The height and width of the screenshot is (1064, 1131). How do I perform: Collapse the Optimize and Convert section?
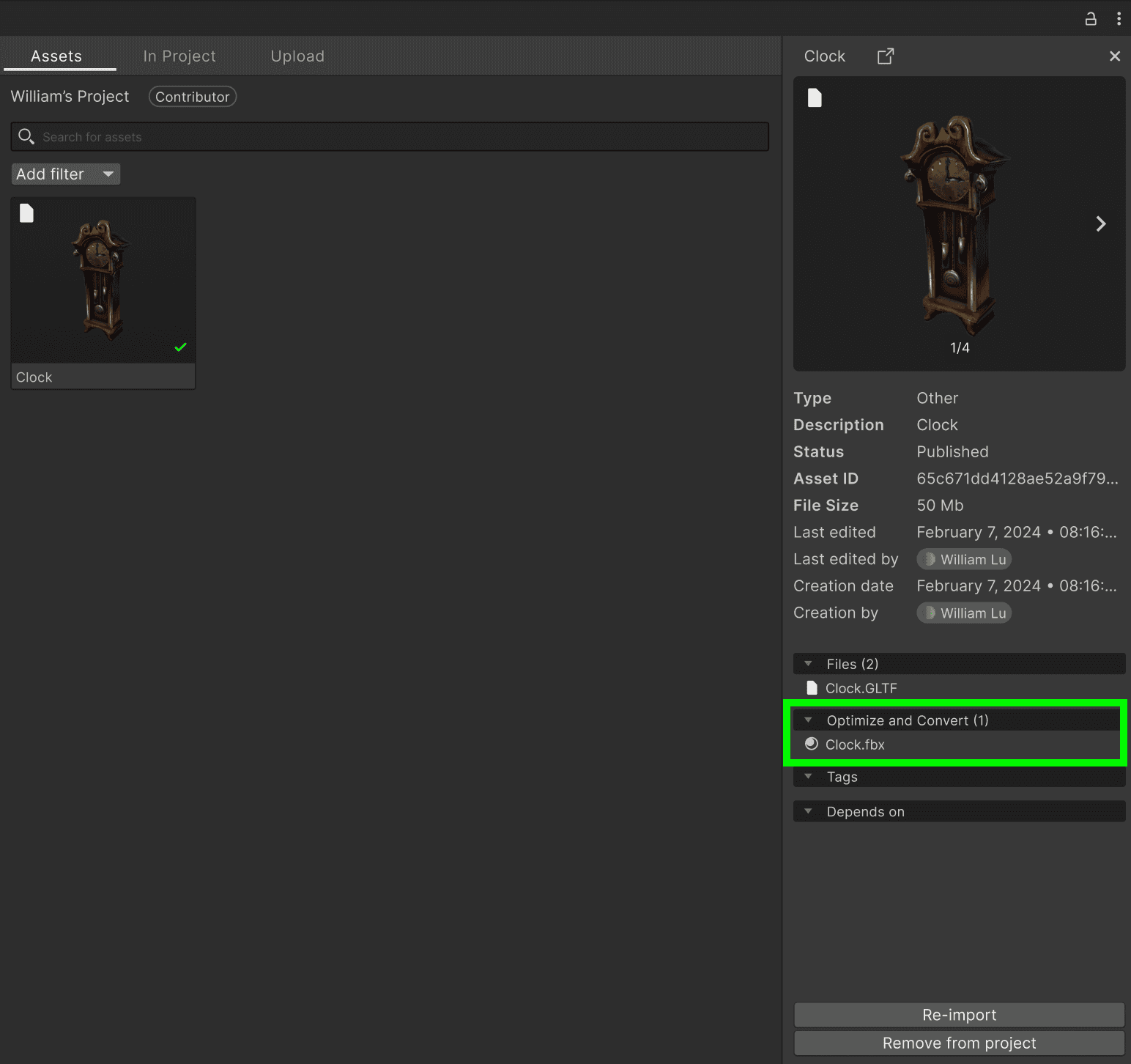pos(809,720)
